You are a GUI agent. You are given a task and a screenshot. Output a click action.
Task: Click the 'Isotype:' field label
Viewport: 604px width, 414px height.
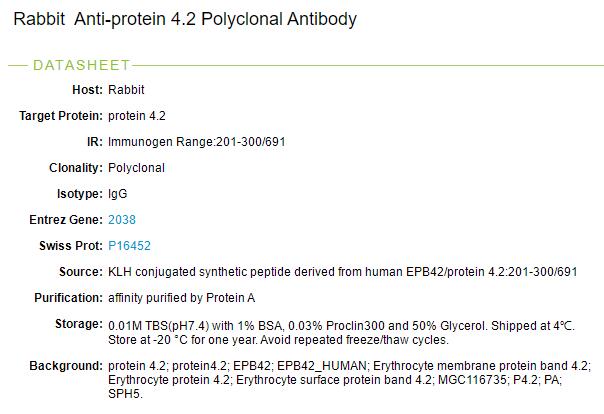coord(78,193)
